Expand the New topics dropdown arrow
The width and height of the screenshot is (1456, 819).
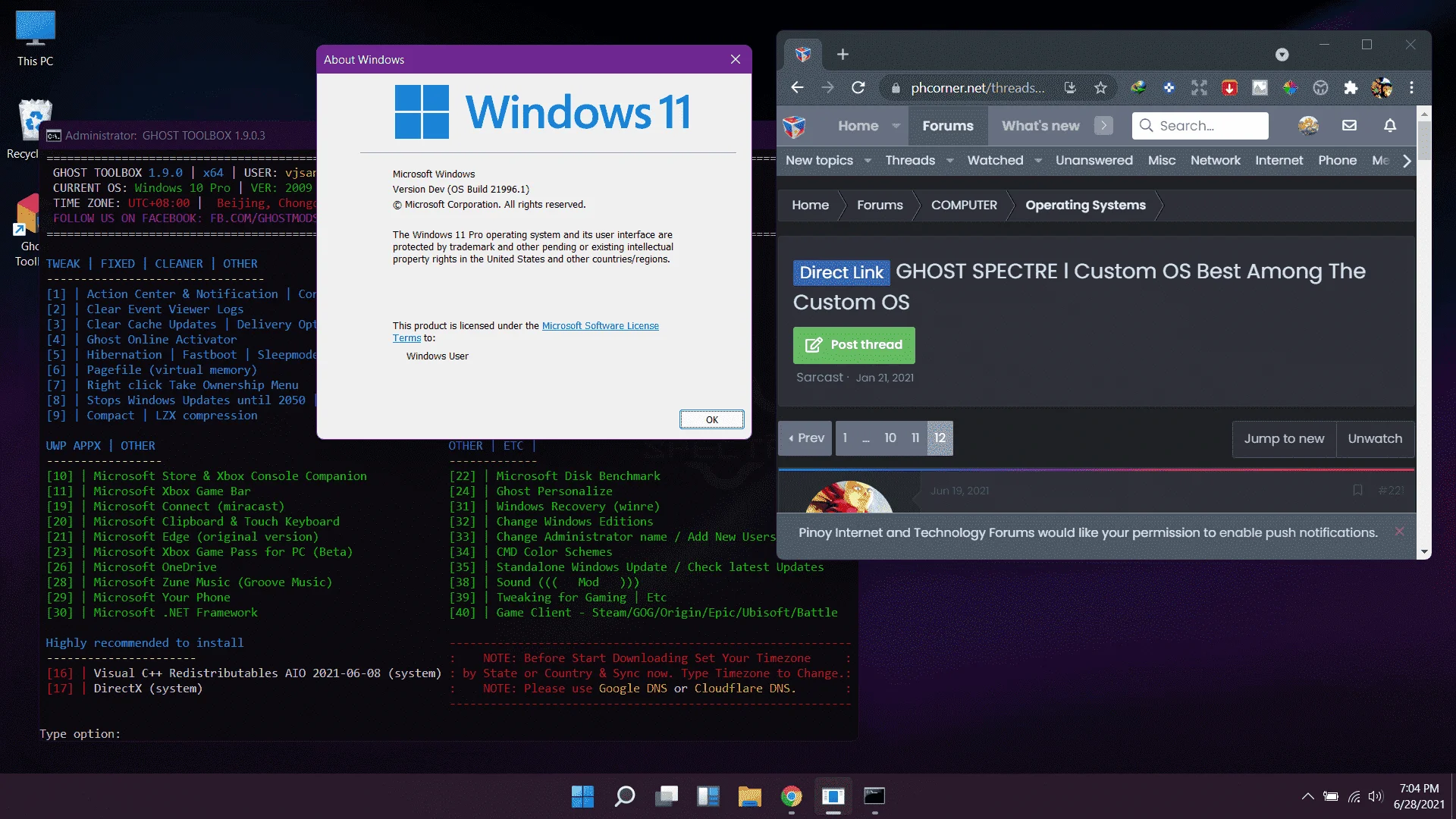point(868,161)
